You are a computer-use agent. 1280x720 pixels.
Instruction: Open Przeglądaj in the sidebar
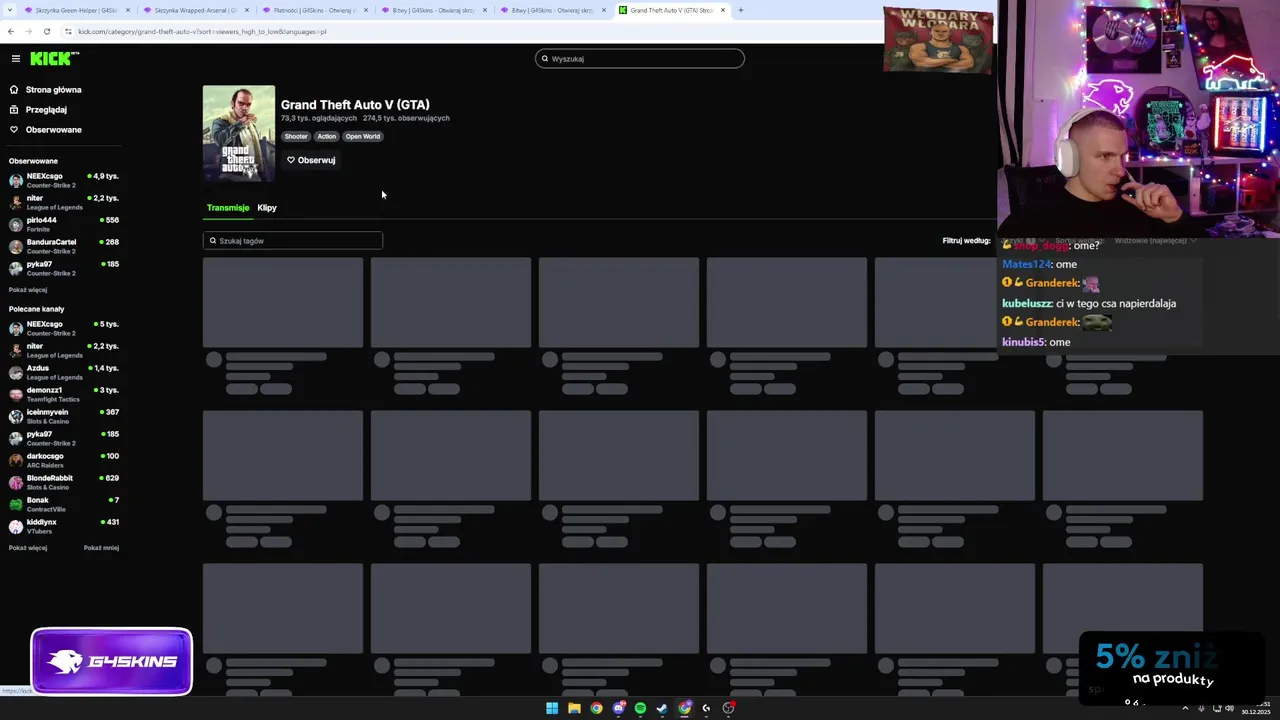(x=46, y=110)
